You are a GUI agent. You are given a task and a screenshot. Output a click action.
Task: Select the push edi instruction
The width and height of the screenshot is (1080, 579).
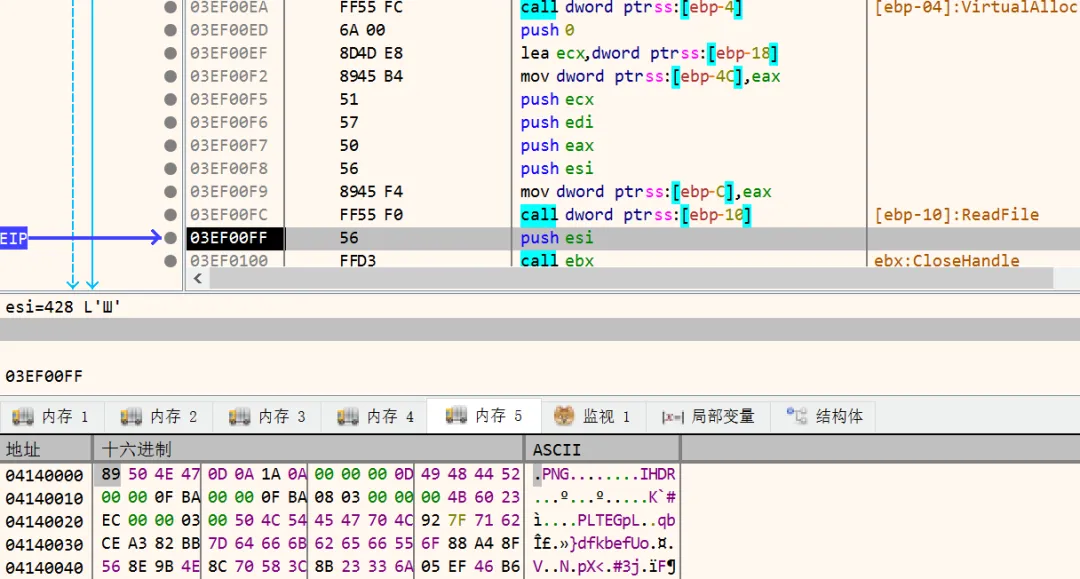pyautogui.click(x=557, y=123)
